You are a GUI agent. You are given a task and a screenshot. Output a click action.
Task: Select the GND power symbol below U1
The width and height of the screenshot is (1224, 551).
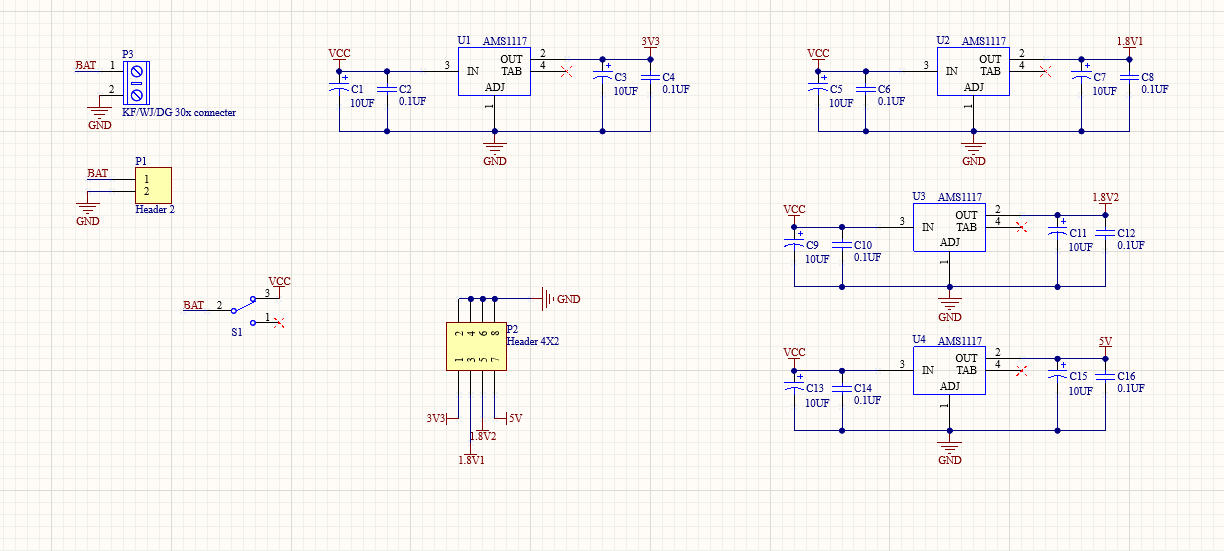[494, 152]
